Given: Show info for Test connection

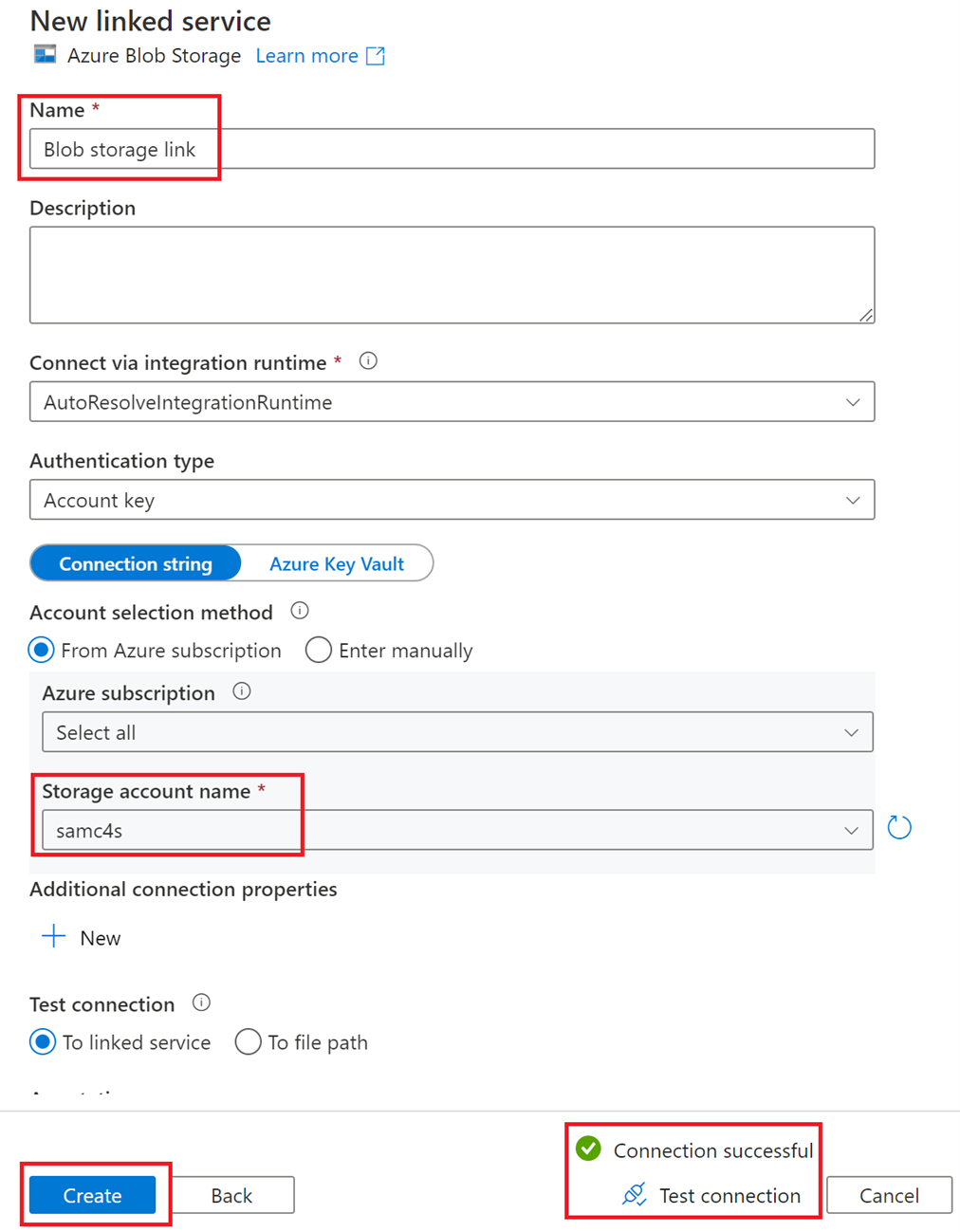Looking at the screenshot, I should [201, 1002].
